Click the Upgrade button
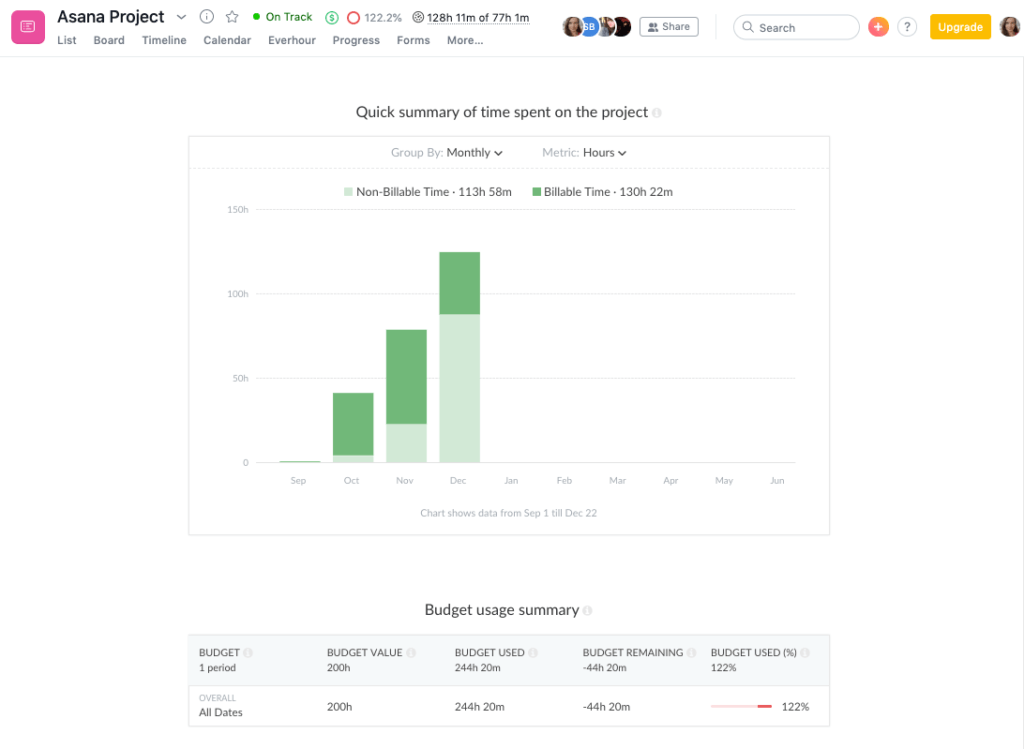Screen dimensions: 1024x749 959,27
